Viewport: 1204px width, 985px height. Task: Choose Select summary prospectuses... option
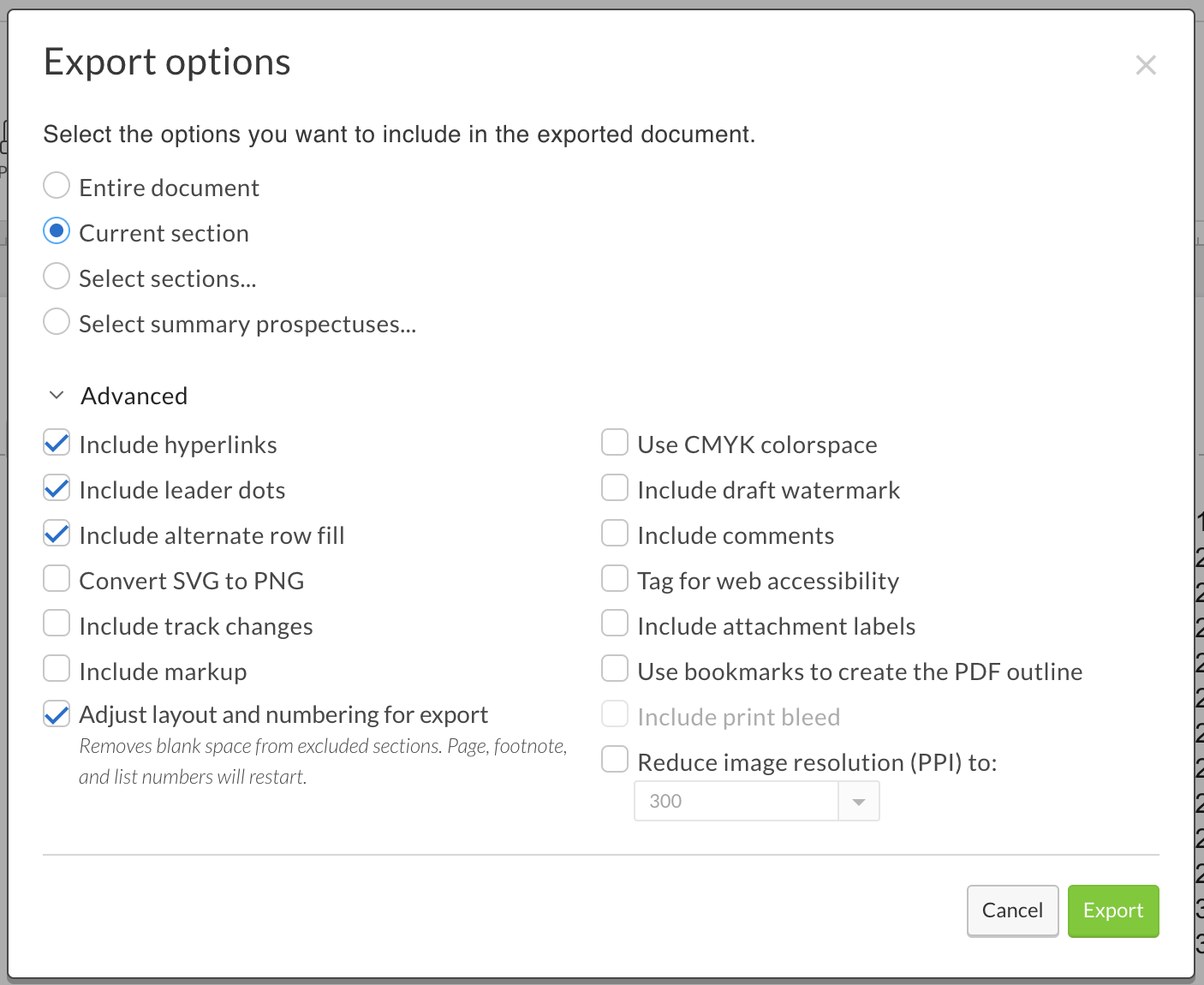coord(57,322)
